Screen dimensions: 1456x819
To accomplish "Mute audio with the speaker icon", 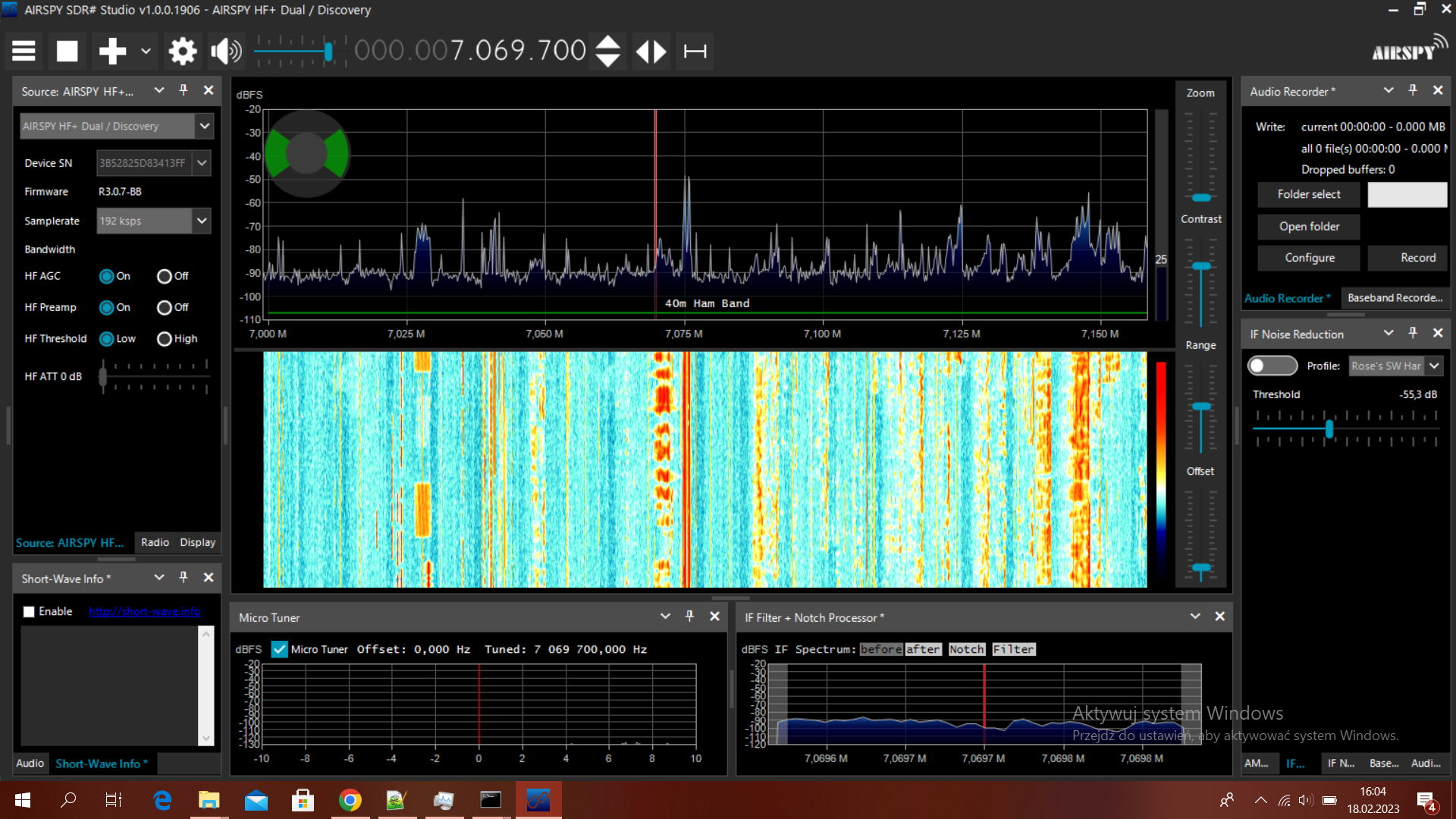I will pyautogui.click(x=226, y=51).
